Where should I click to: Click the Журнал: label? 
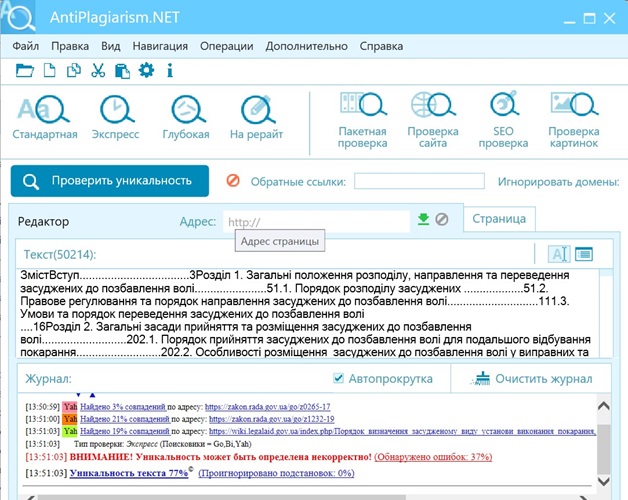tap(48, 379)
